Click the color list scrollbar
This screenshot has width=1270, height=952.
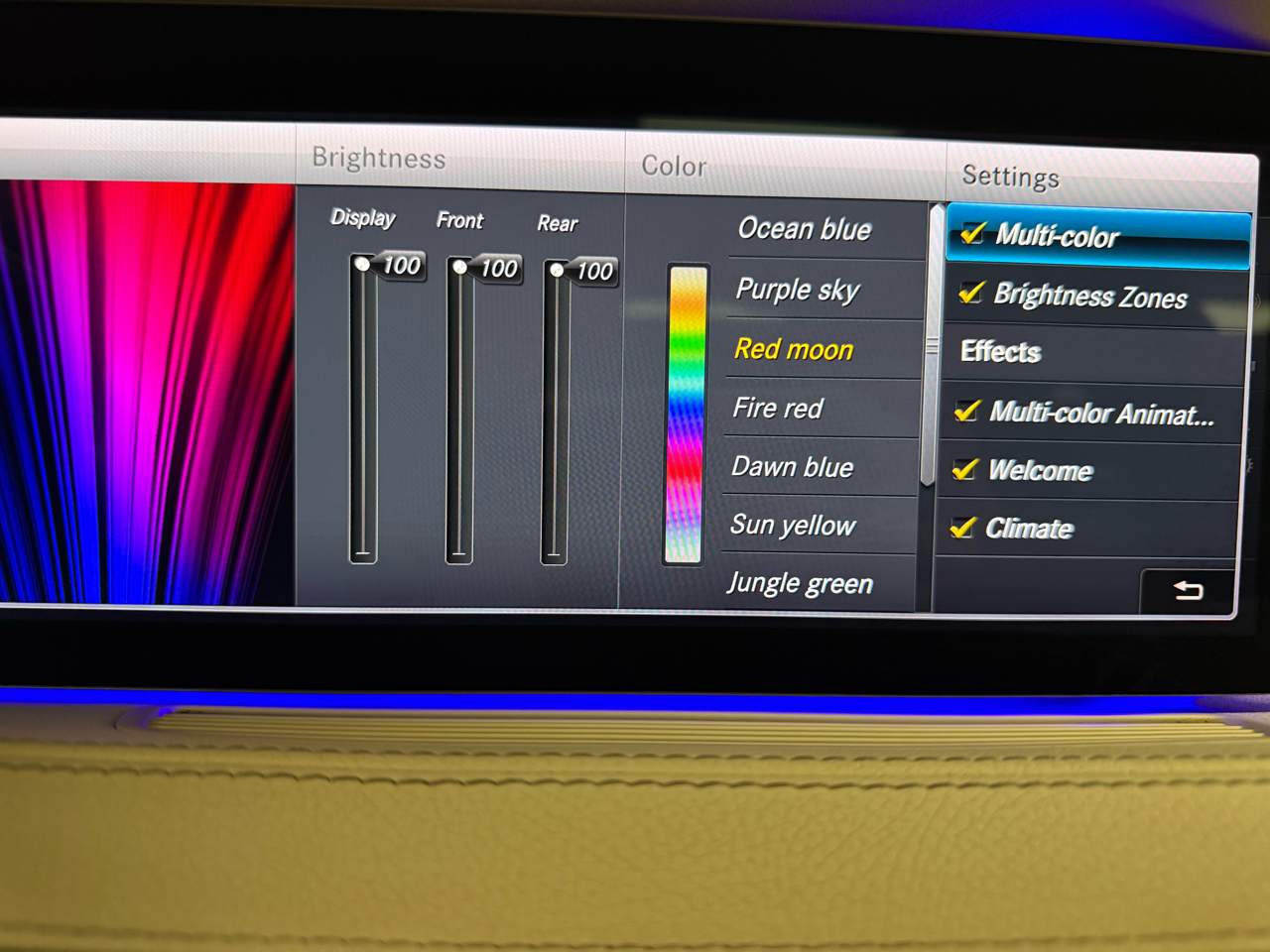[932, 346]
